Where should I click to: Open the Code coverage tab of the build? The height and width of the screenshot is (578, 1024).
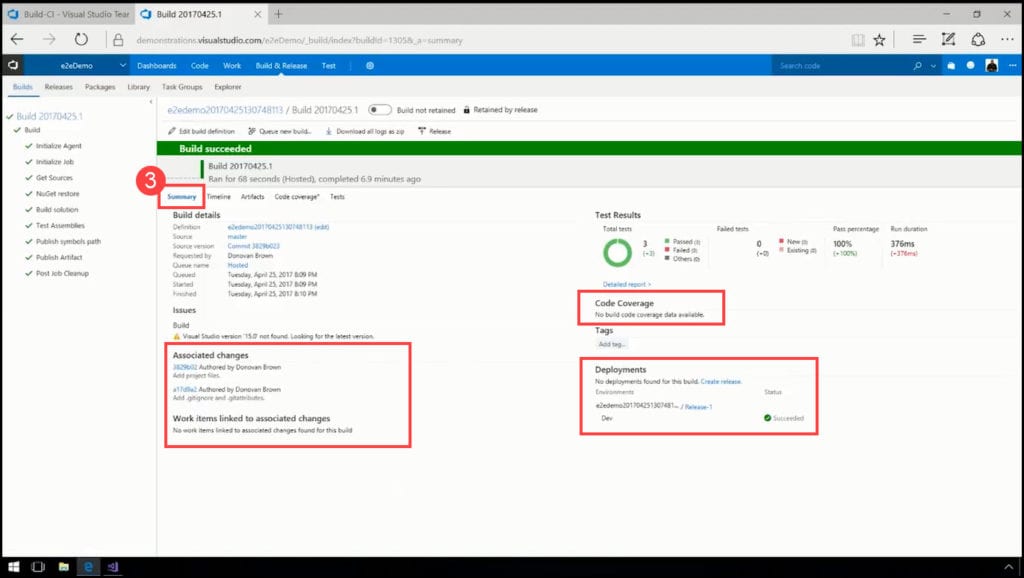(297, 197)
